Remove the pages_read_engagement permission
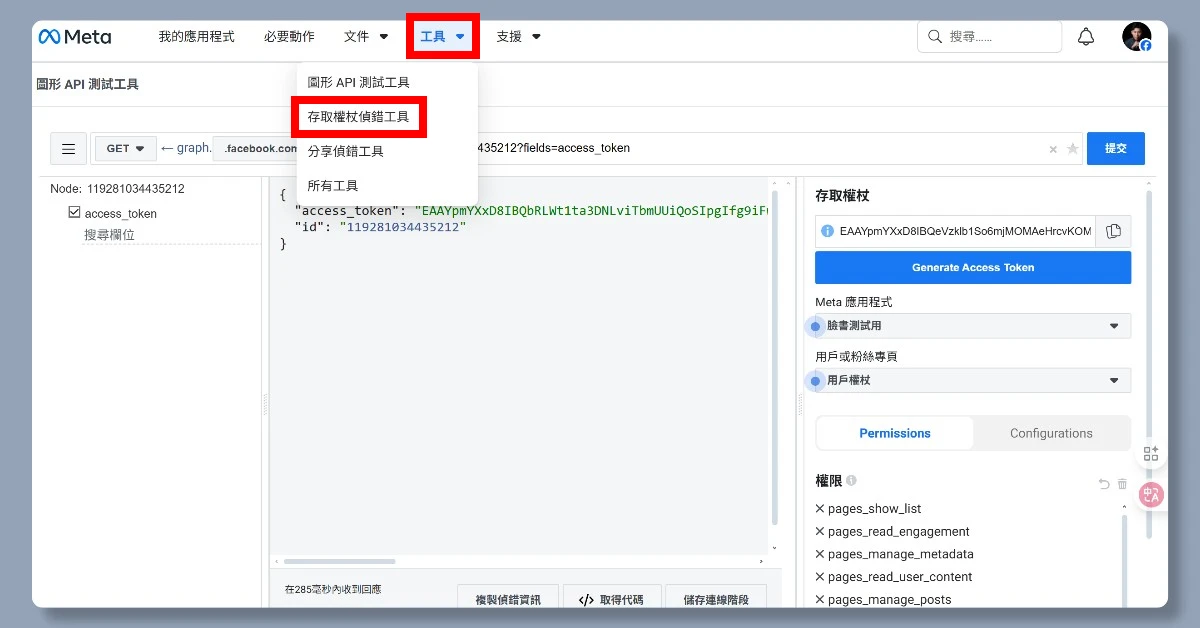1200x628 pixels. tap(820, 532)
